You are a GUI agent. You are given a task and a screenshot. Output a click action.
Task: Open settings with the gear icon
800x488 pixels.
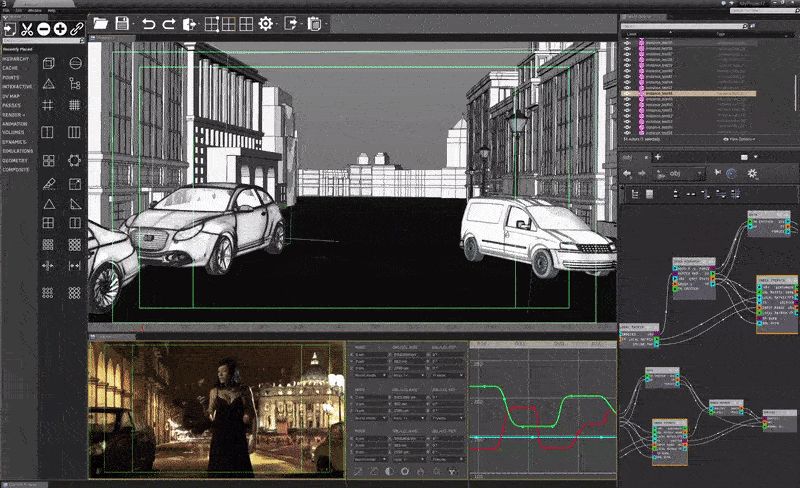tap(266, 22)
